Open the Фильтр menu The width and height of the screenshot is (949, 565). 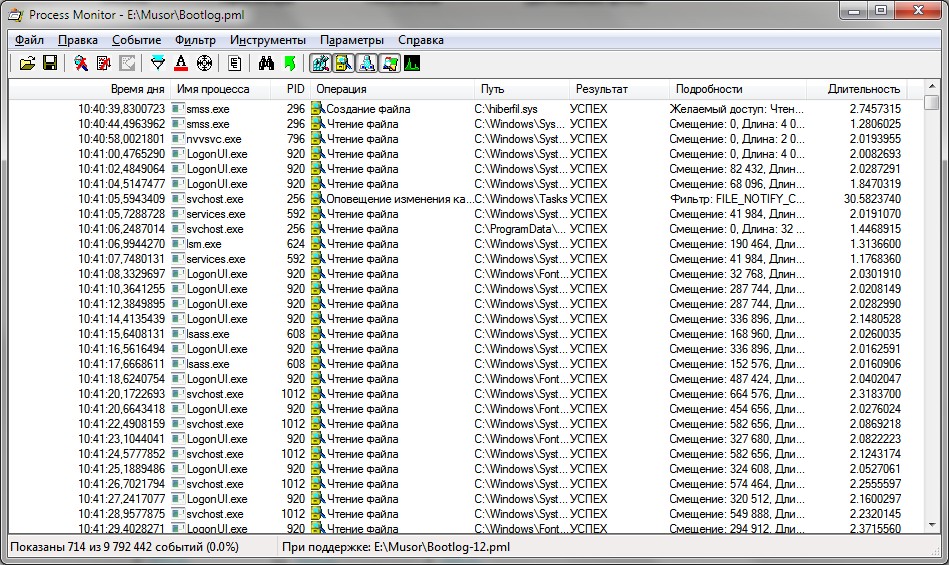tap(195, 40)
